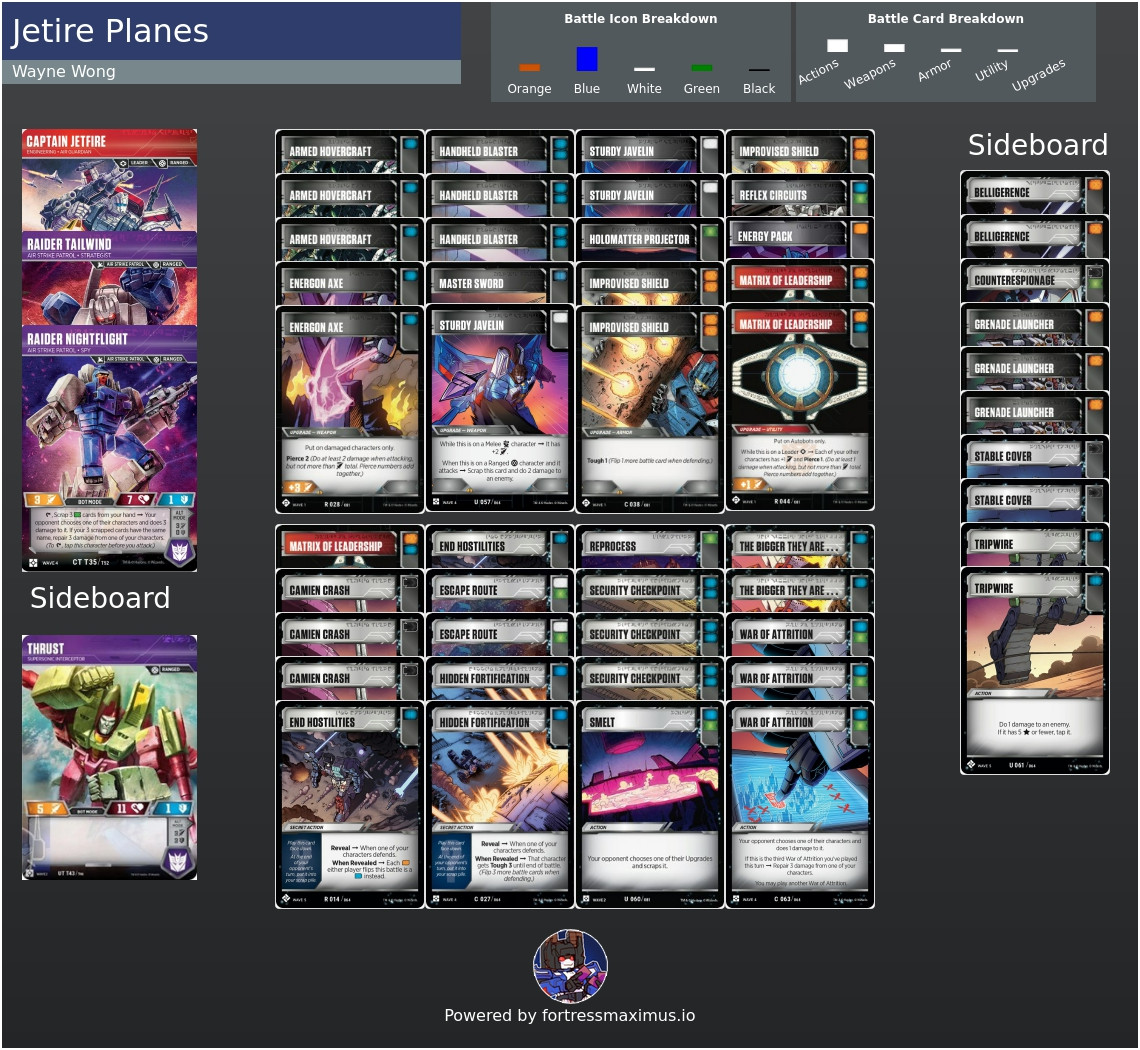Click the "Upgrades" chart label

pos(1038,74)
